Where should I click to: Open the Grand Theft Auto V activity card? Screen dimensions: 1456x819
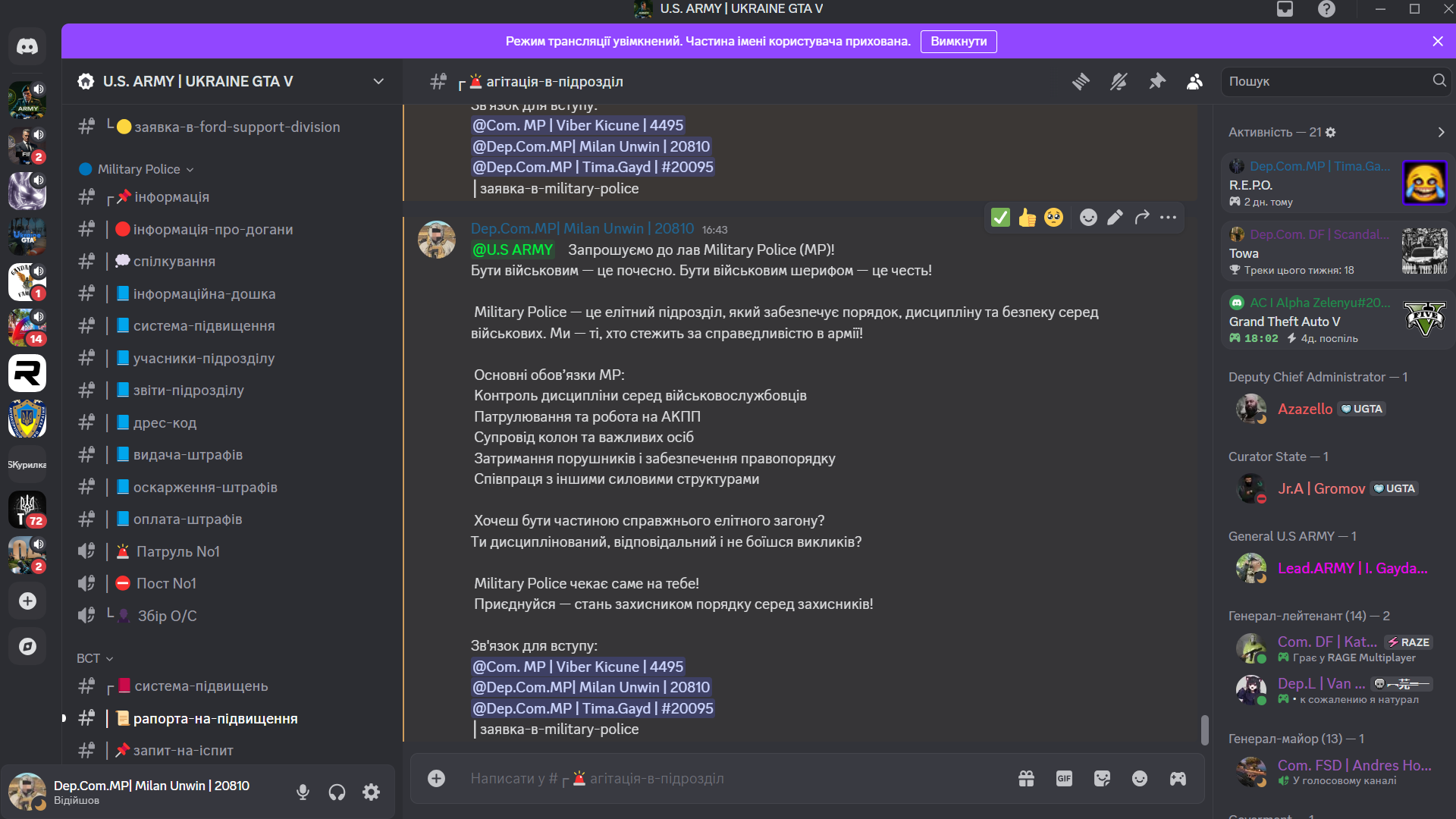1338,319
